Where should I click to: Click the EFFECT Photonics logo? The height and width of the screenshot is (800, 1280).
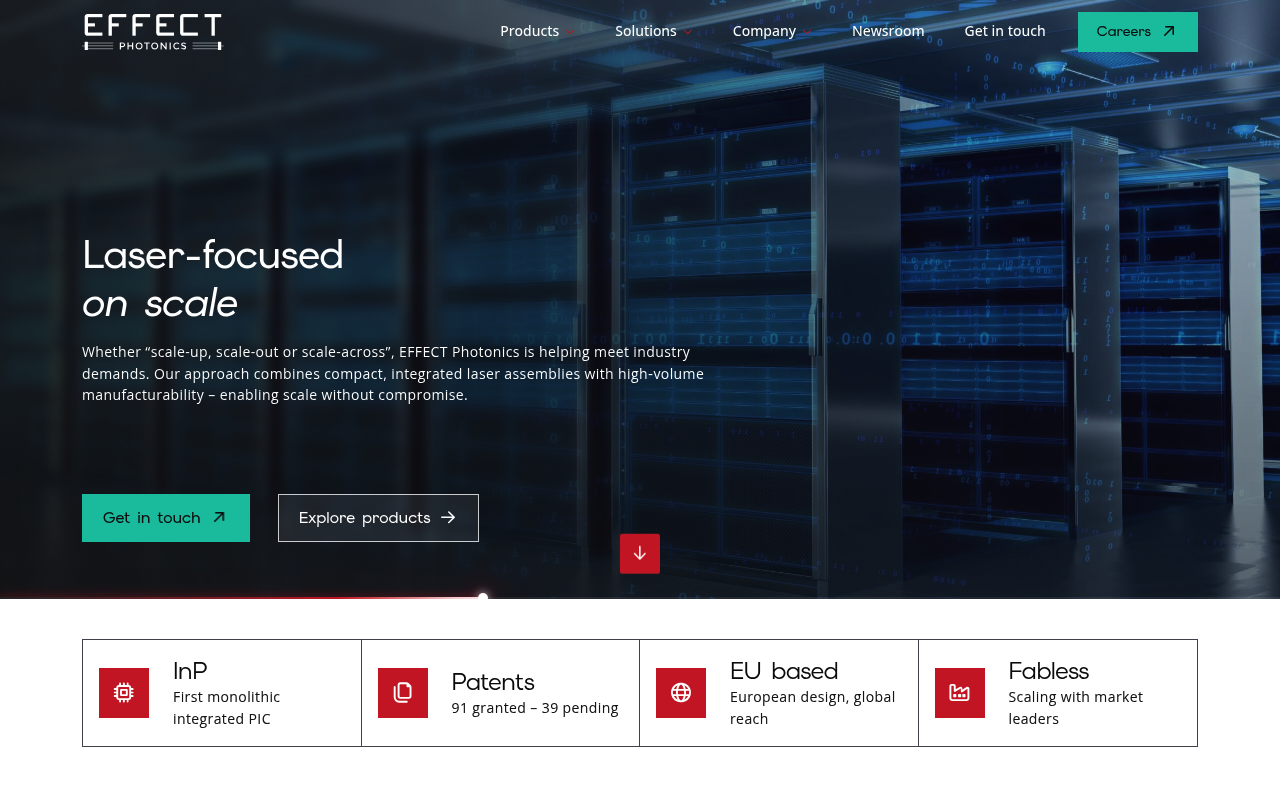[x=152, y=32]
